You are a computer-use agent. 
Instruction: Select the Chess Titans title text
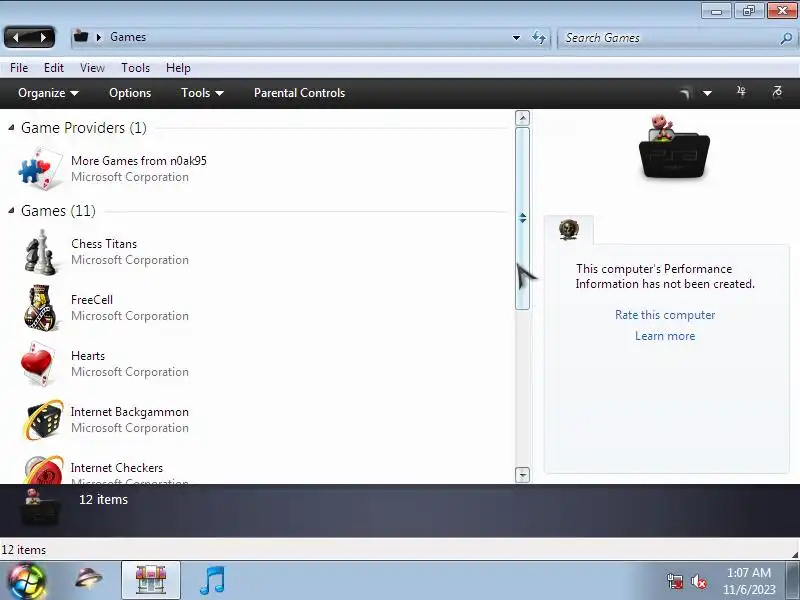point(104,244)
